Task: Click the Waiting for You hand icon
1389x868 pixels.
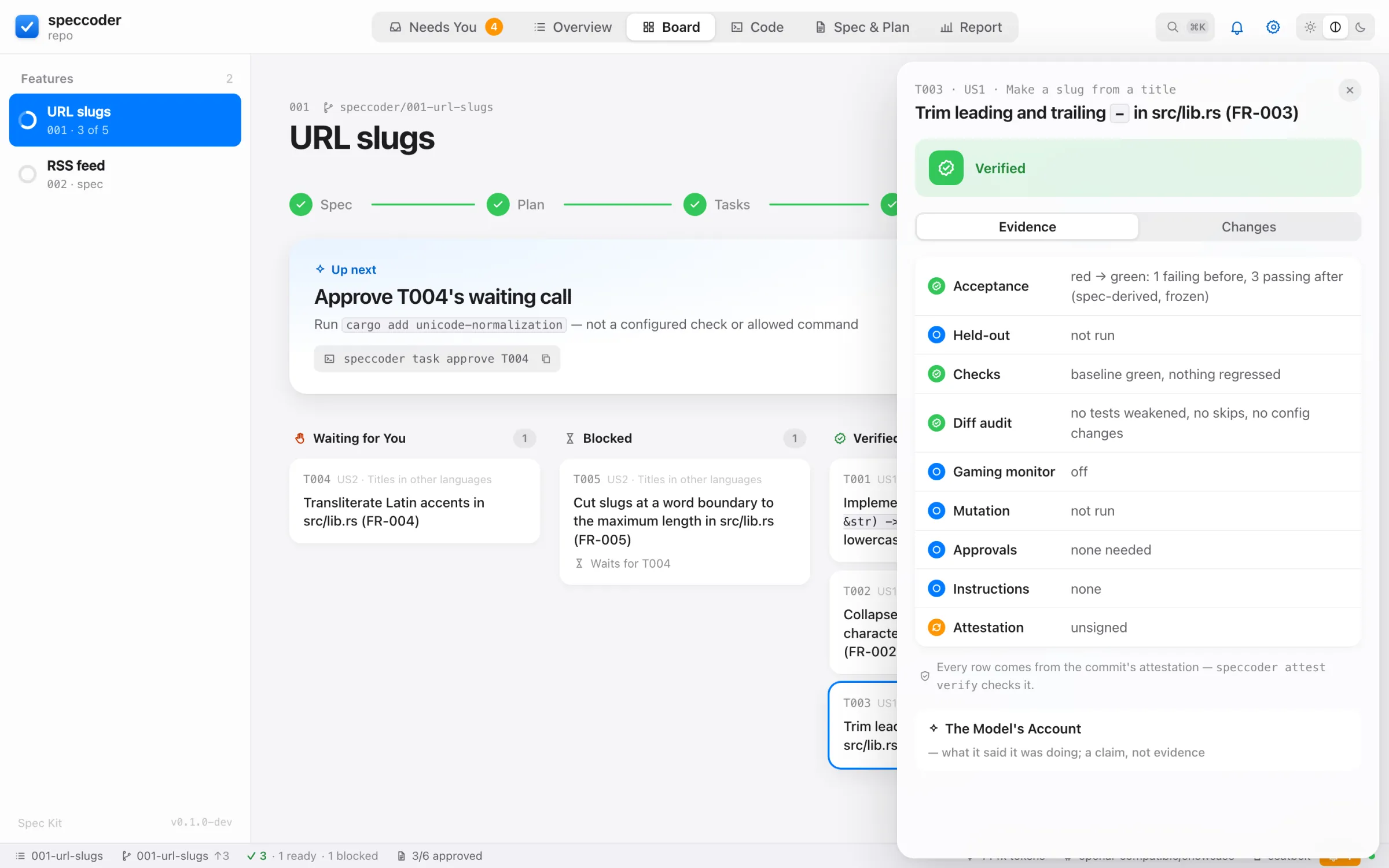Action: click(300, 439)
